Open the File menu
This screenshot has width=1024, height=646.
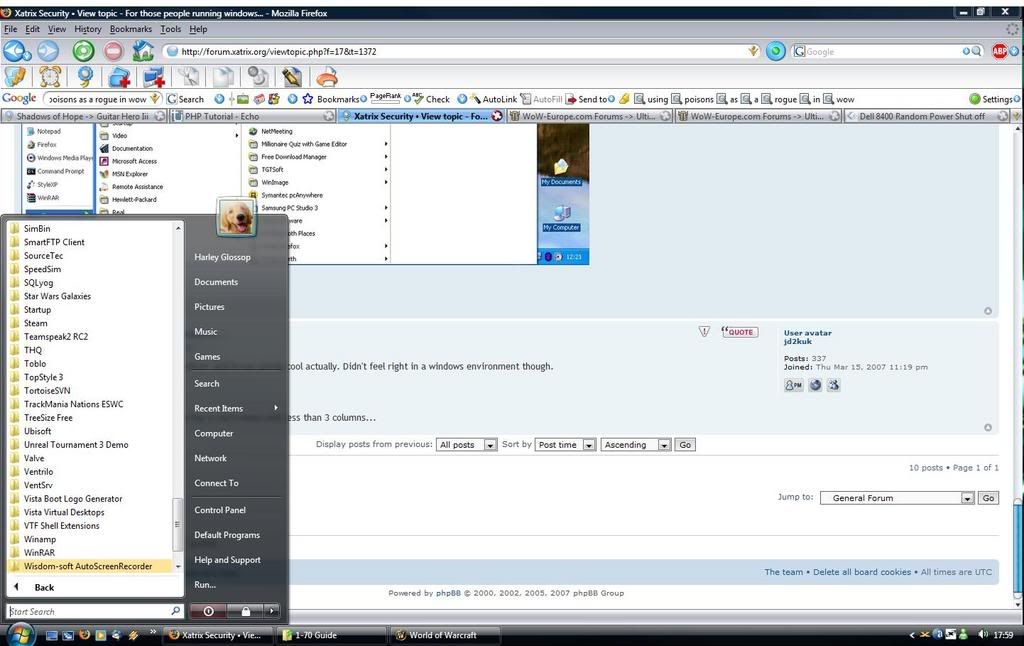point(10,29)
